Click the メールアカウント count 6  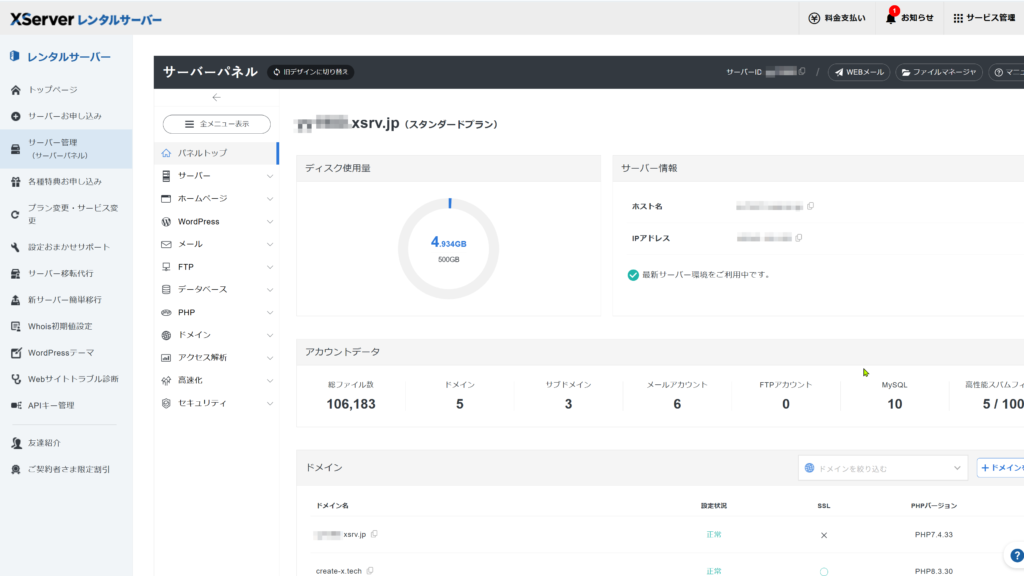click(677, 404)
